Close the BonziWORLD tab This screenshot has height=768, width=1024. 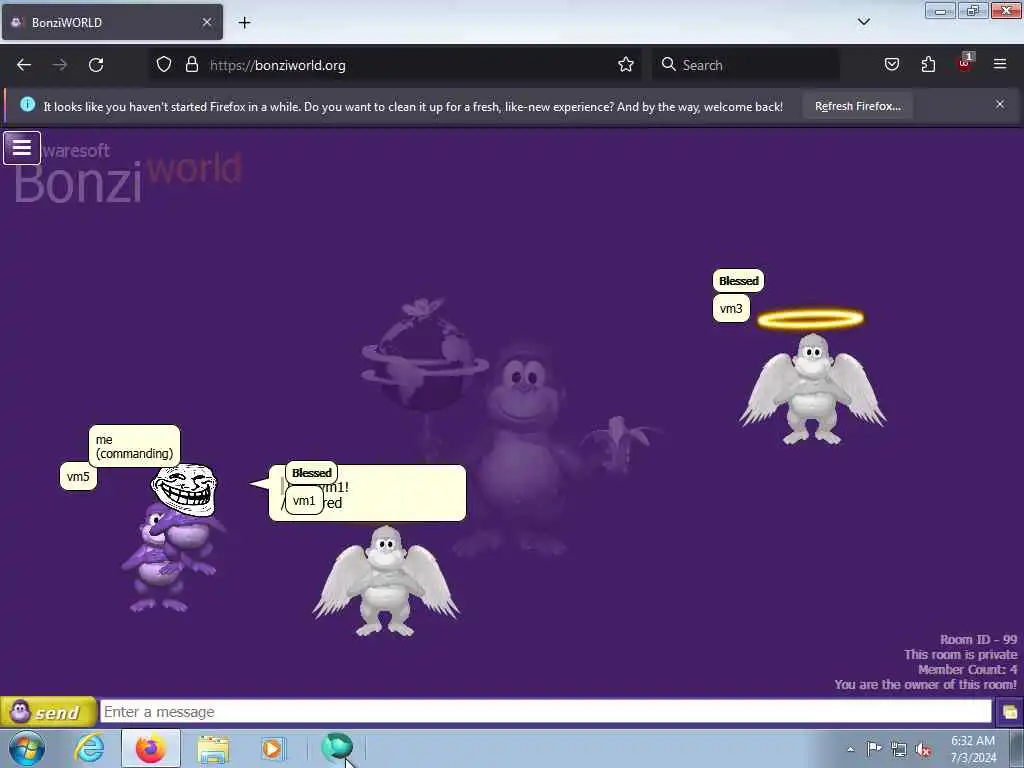point(206,22)
